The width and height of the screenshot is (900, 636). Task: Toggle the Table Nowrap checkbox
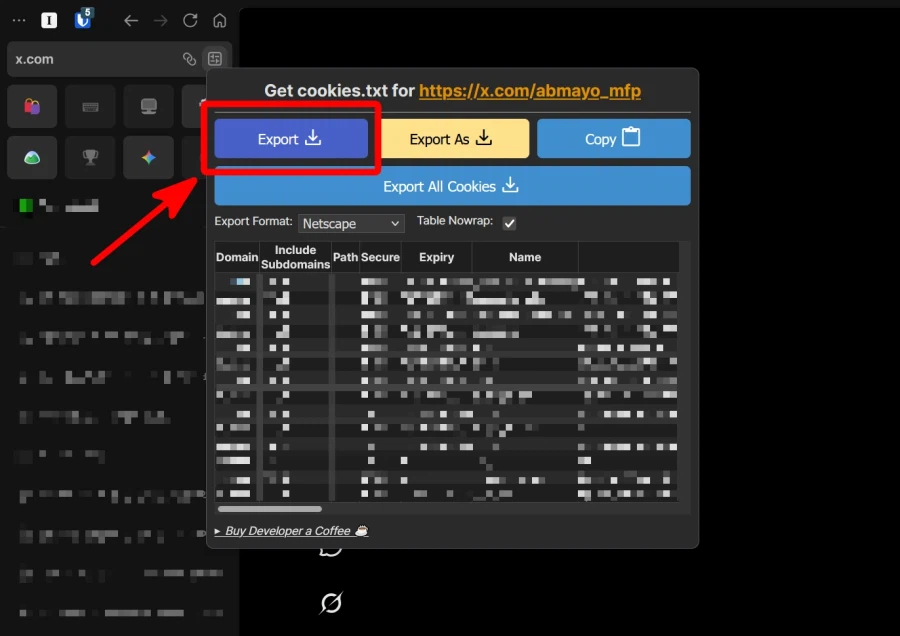[509, 223]
